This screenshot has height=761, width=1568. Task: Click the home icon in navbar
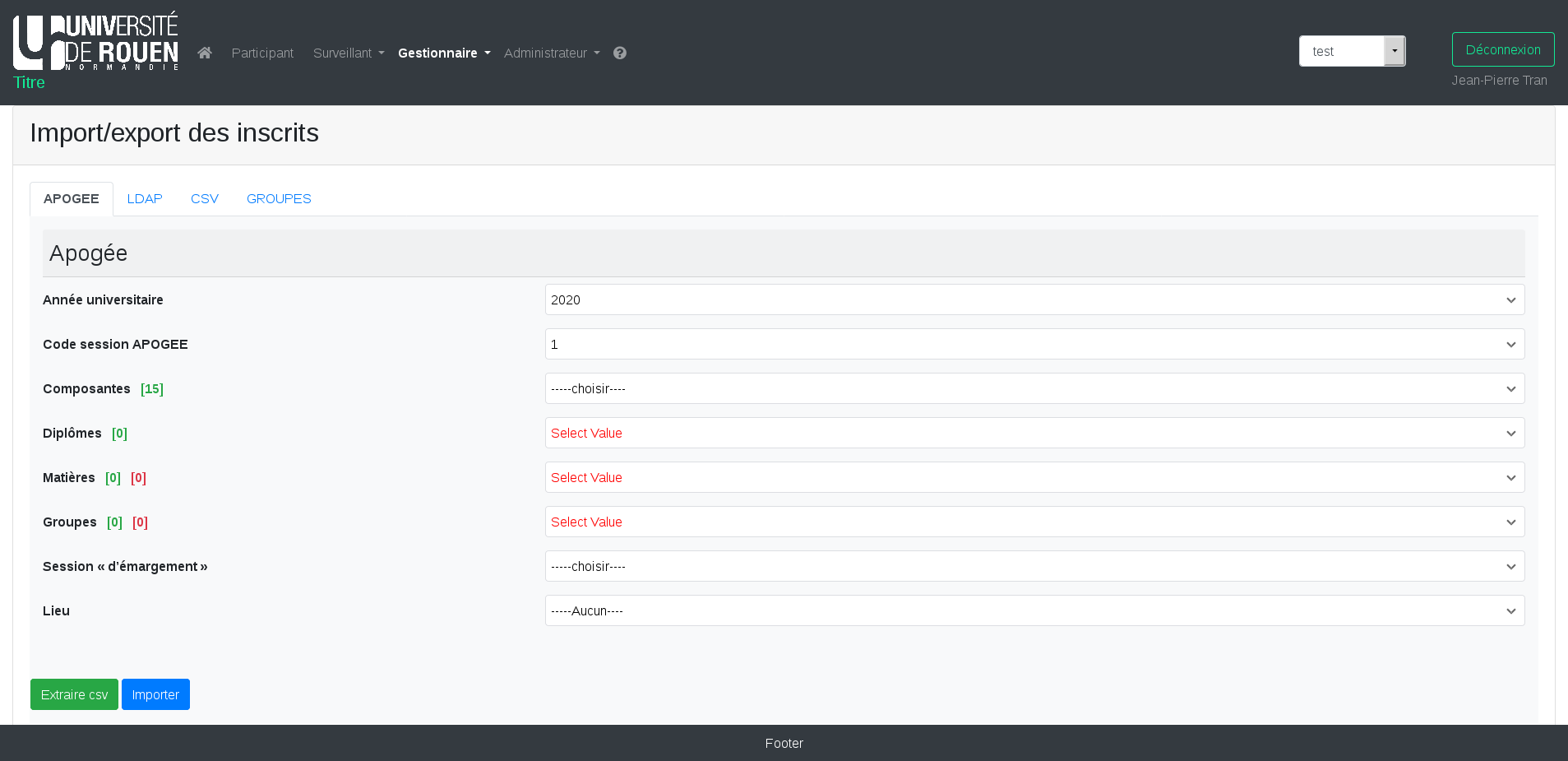point(205,53)
